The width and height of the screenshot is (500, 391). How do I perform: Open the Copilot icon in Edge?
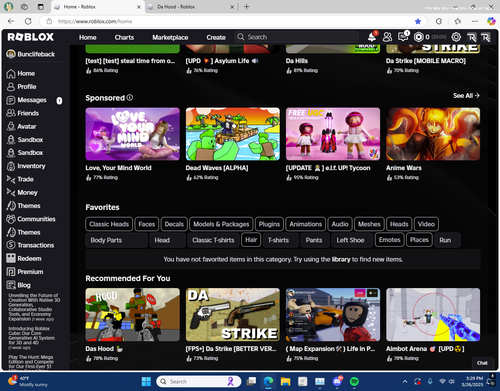(x=491, y=21)
